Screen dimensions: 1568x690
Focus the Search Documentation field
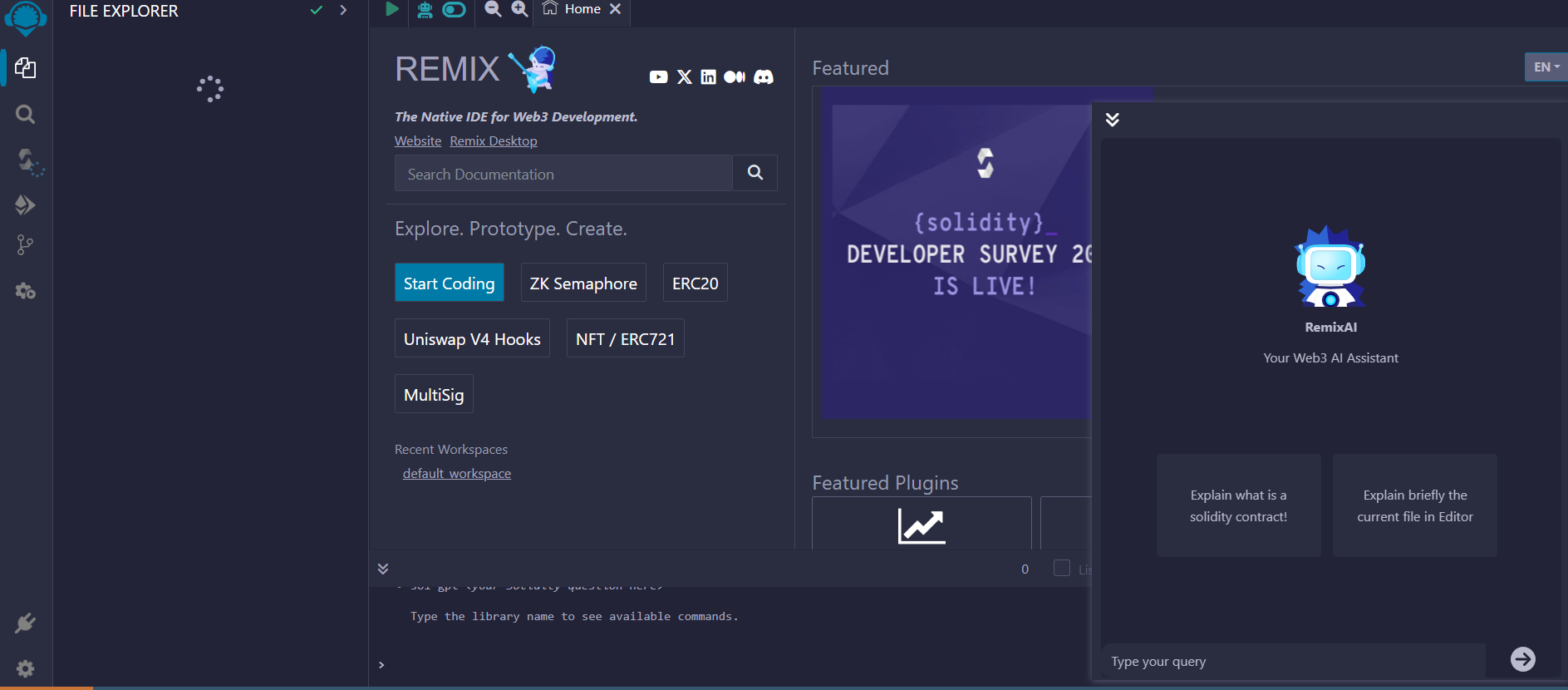(x=563, y=174)
